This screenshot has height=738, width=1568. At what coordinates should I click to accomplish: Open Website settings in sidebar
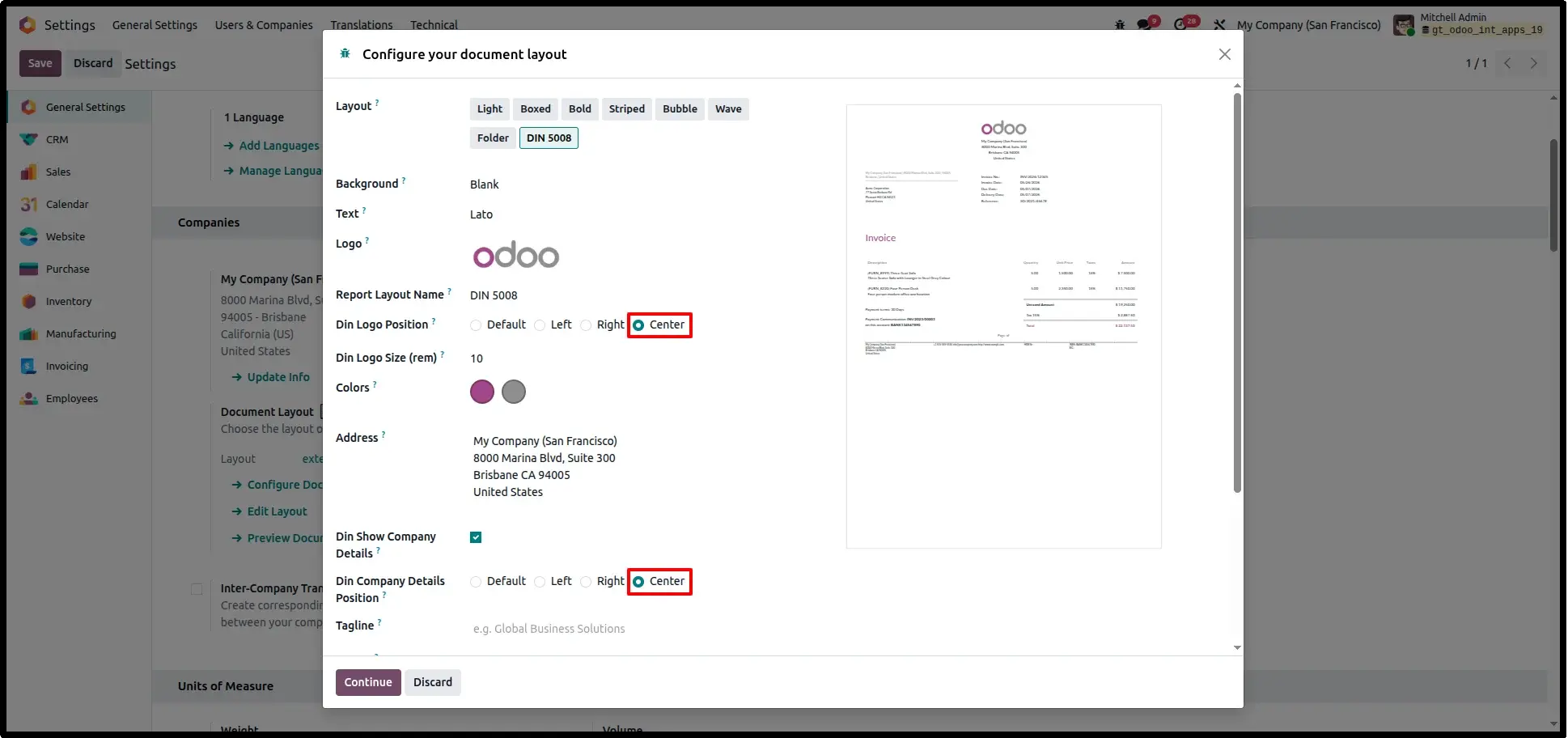[x=66, y=236]
